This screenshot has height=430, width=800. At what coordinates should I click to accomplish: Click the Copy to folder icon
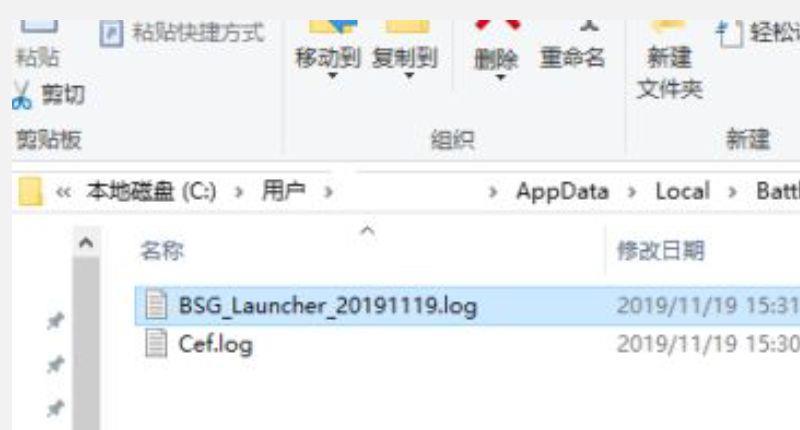click(x=407, y=26)
